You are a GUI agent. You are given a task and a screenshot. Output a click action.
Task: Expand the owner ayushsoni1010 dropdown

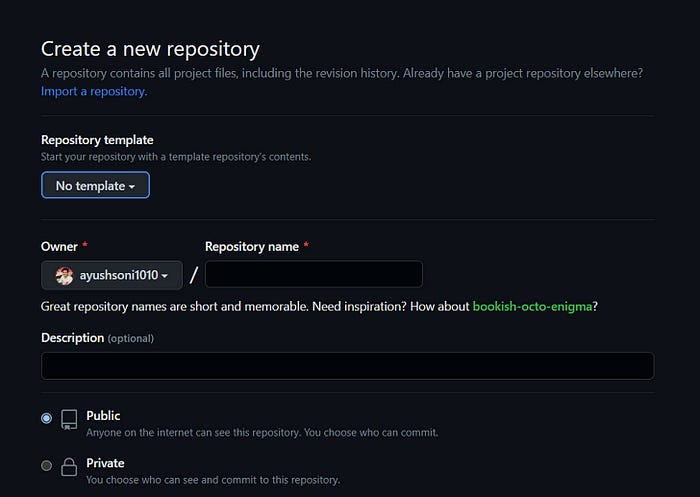112,275
